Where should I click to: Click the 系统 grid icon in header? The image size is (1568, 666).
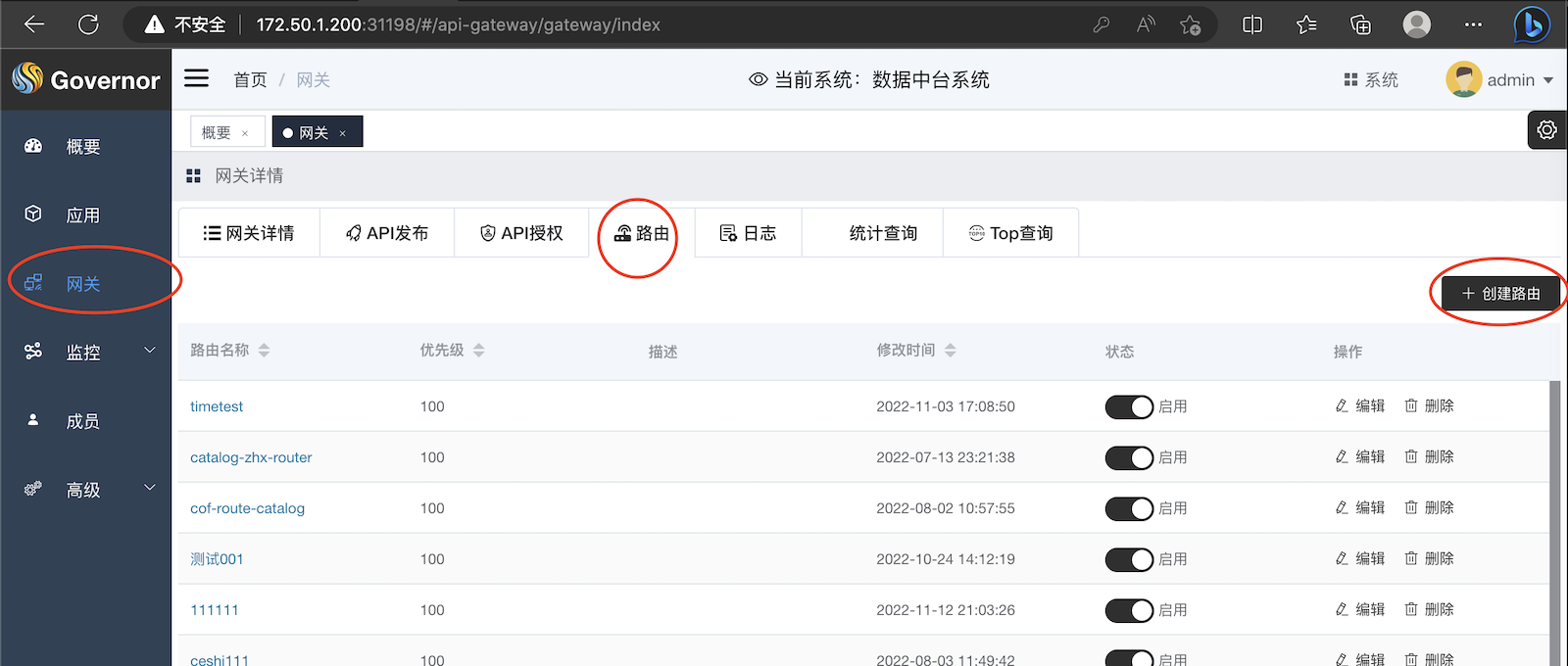tap(1350, 80)
